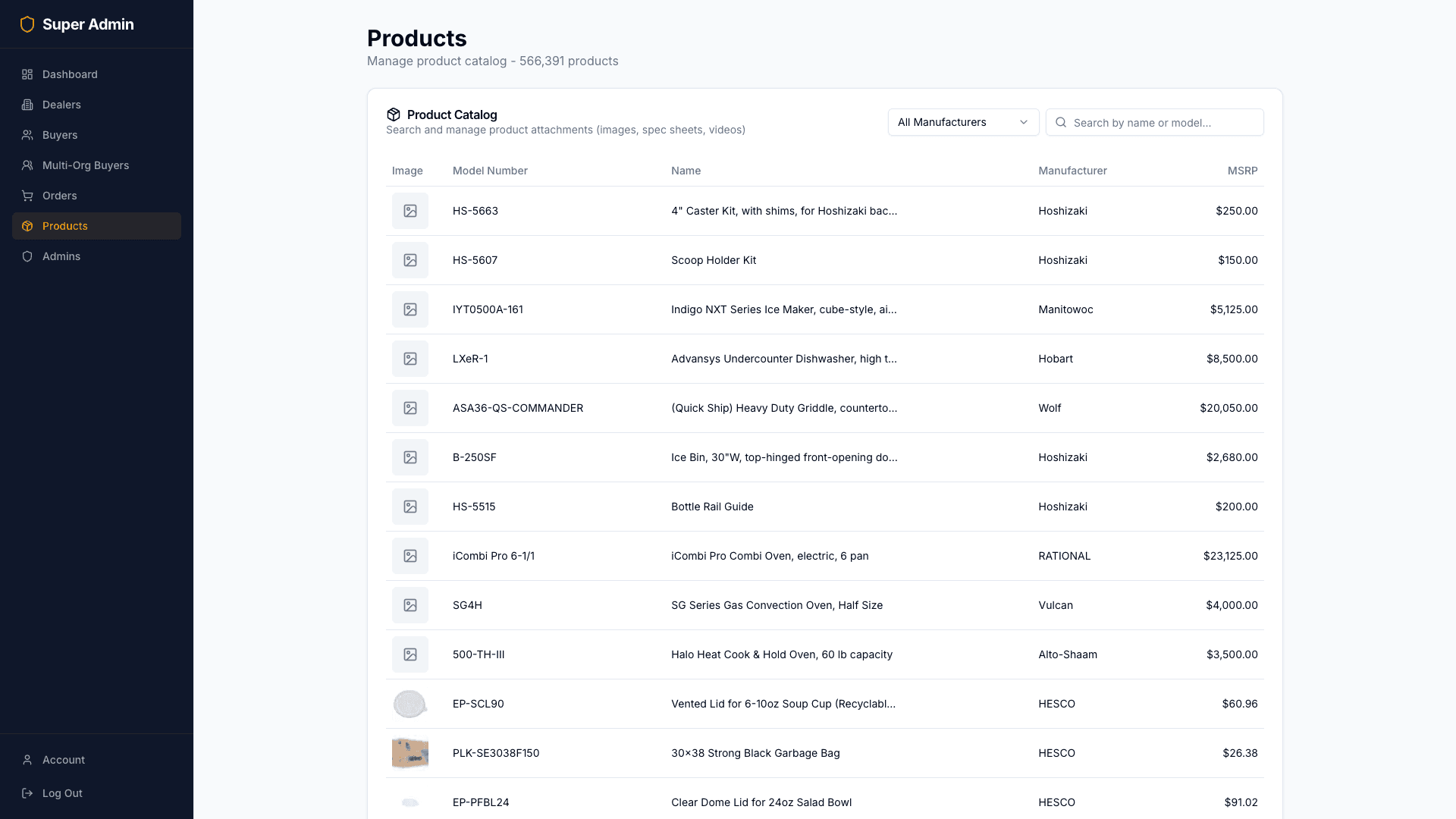Click the Log Out arrow icon
This screenshot has width=1456, height=819.
click(27, 793)
